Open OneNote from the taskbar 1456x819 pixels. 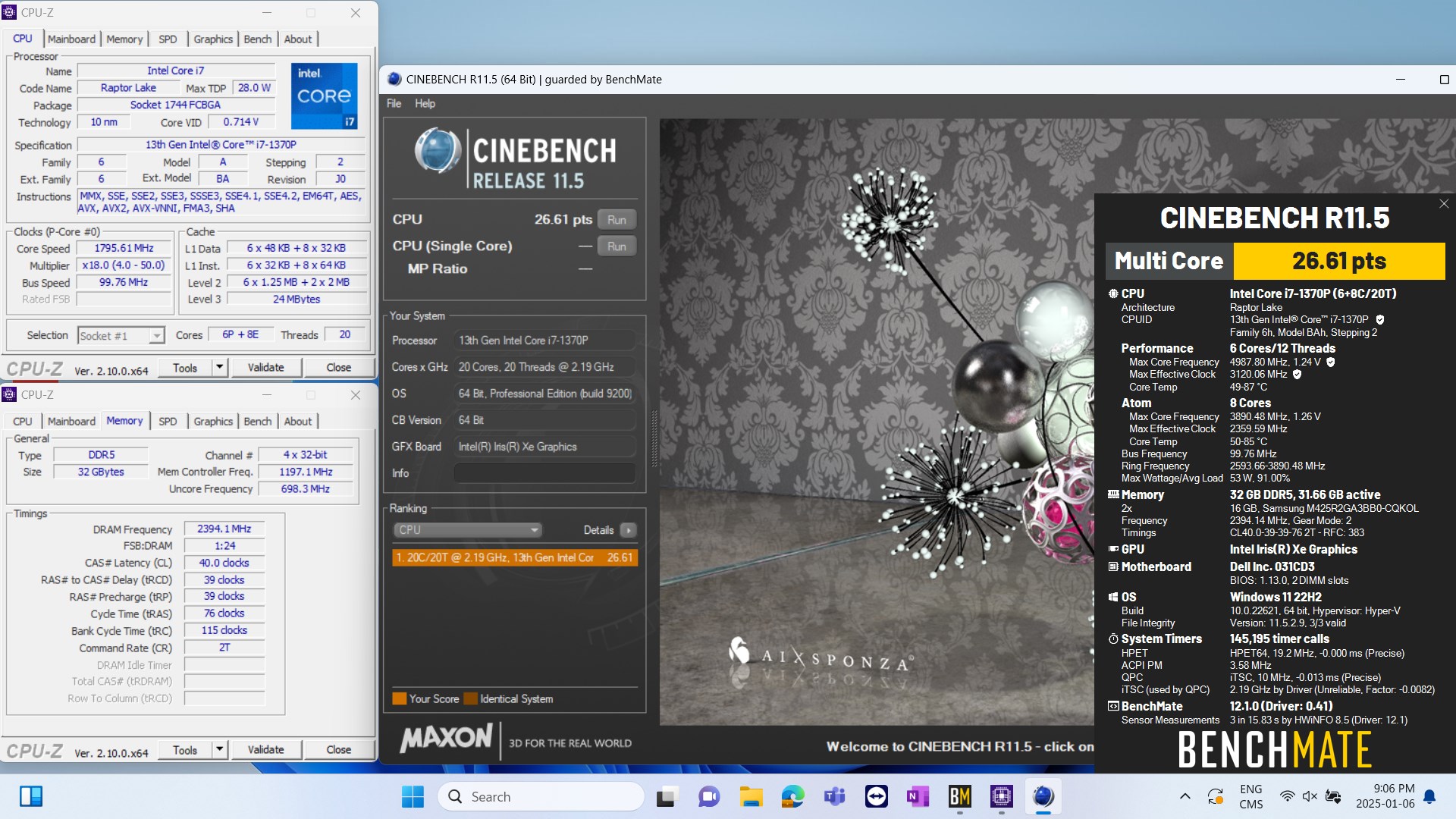(x=918, y=796)
